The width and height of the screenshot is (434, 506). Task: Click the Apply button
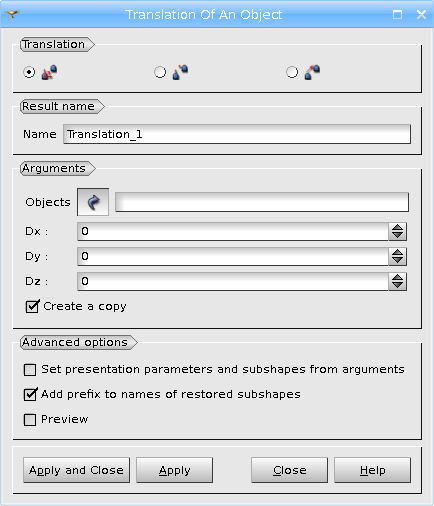point(174,470)
